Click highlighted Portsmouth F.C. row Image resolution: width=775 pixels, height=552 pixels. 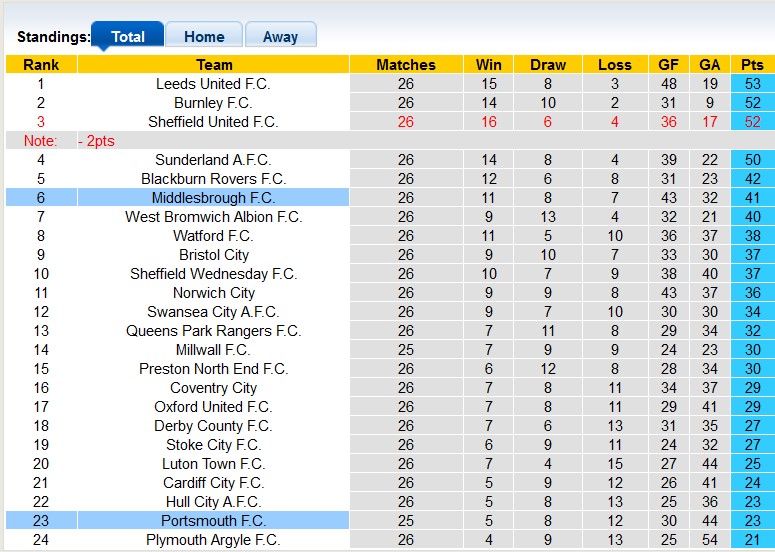pos(213,521)
